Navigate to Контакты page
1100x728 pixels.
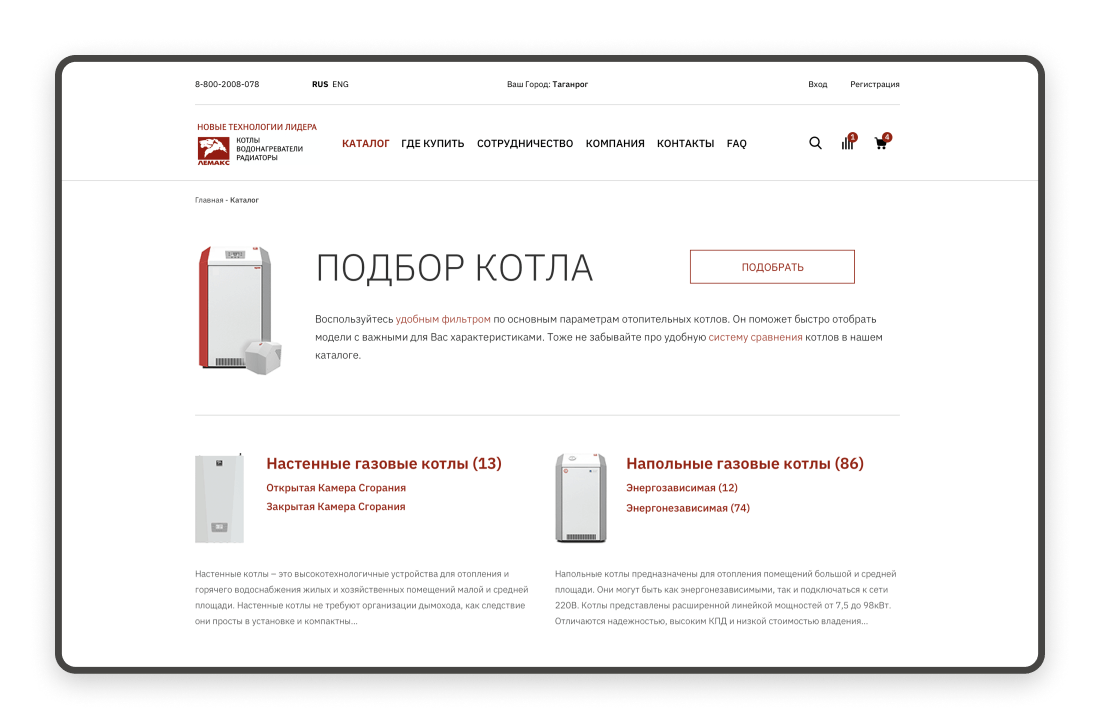pyautogui.click(x=685, y=144)
